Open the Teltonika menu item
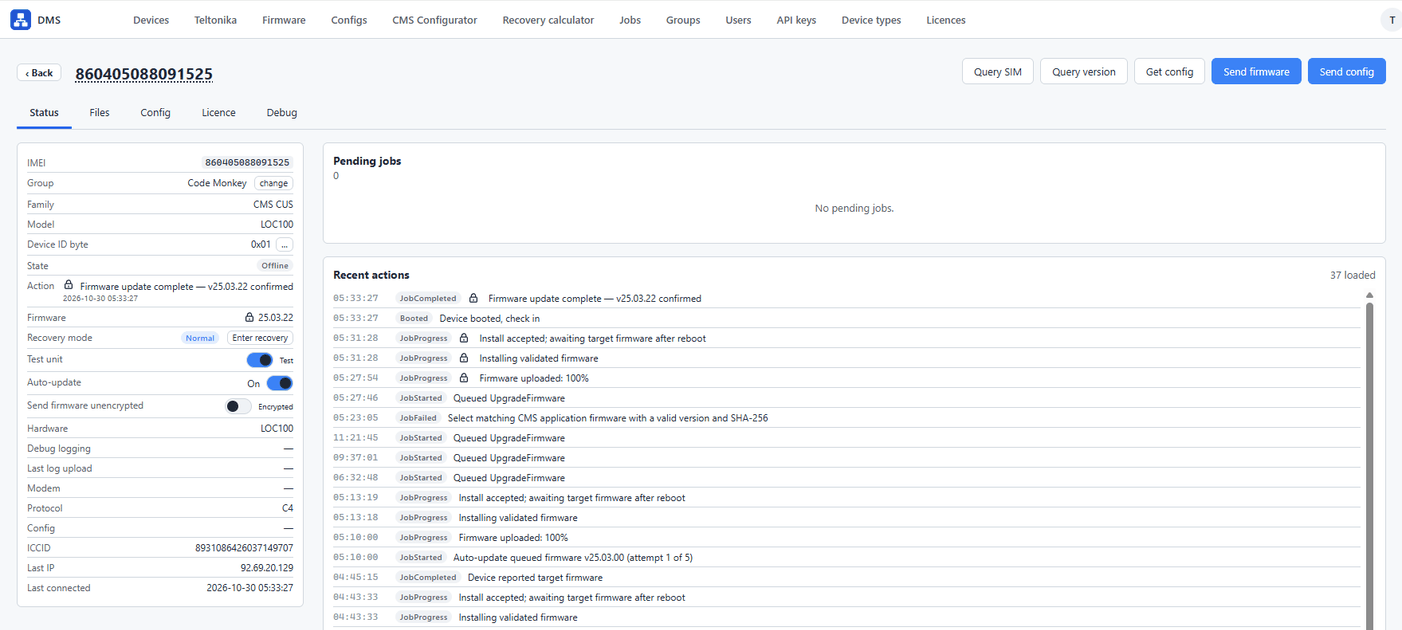1402x630 pixels. click(x=216, y=20)
